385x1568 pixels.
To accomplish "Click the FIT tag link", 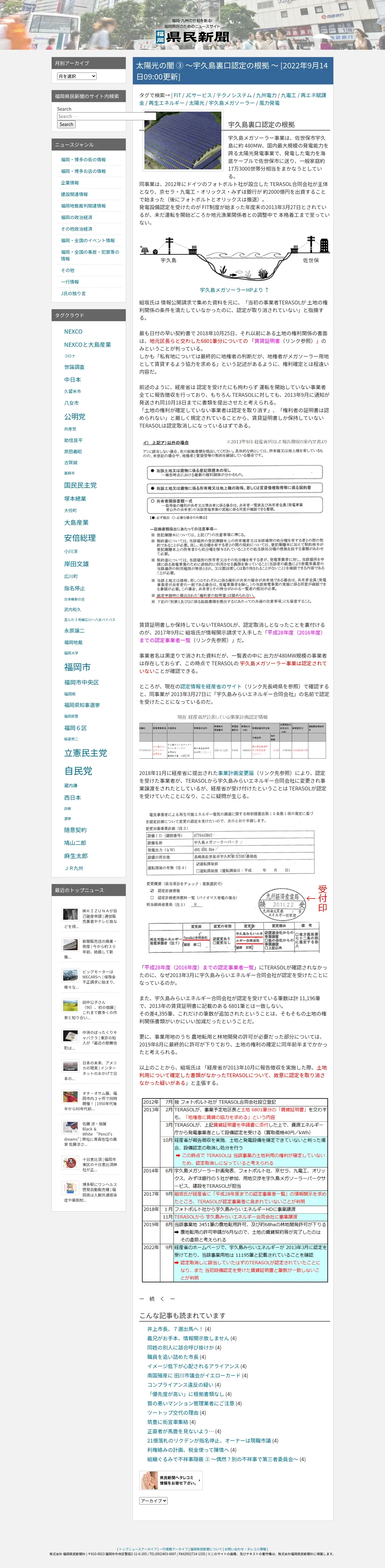I will [177, 95].
